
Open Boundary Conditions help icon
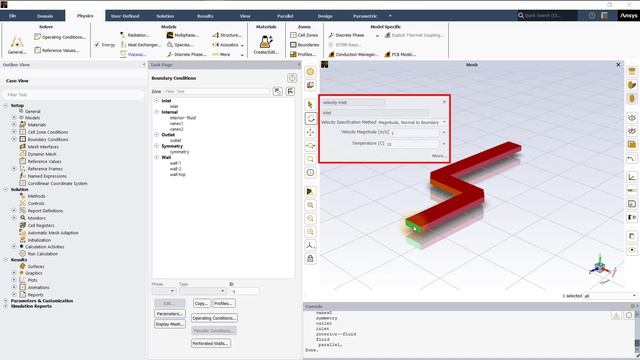pyautogui.click(x=292, y=78)
